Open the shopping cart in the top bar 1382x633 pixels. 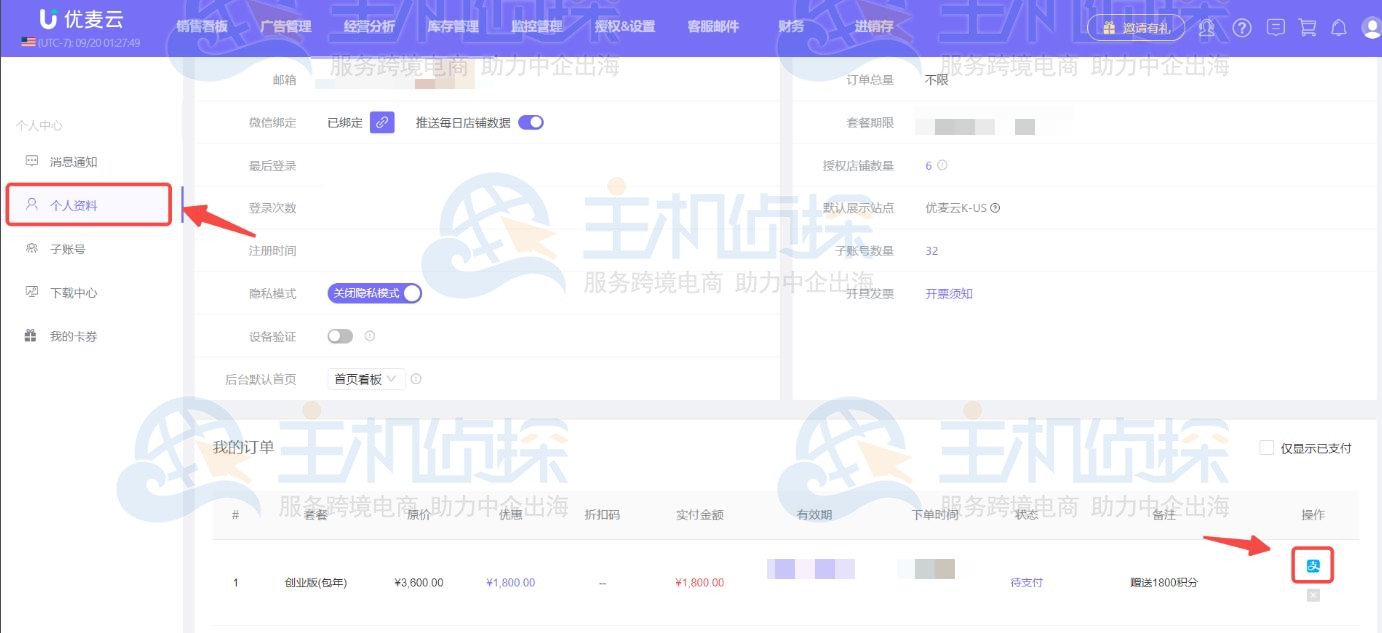1306,29
